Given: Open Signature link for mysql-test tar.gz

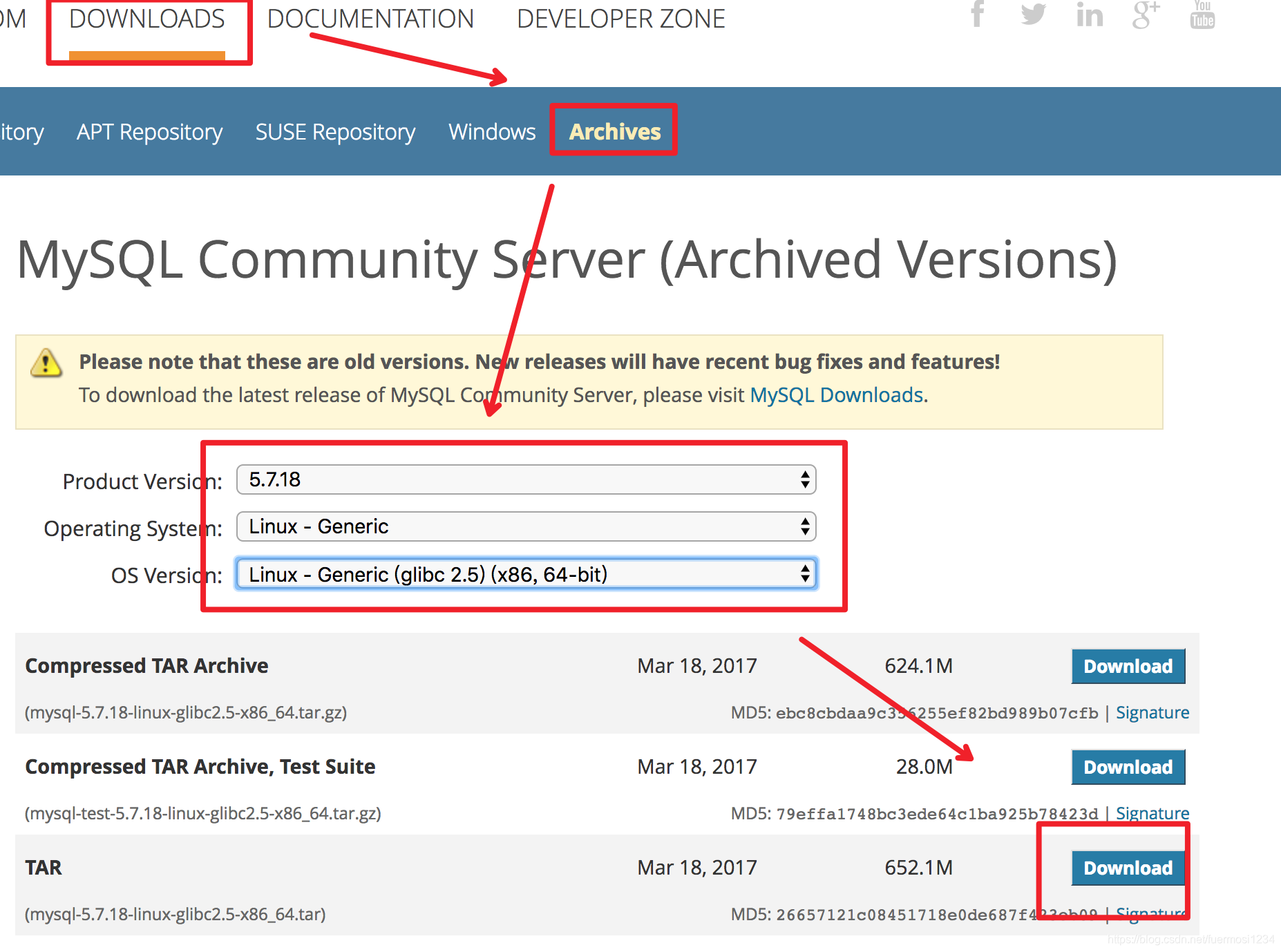Looking at the screenshot, I should 1152,813.
